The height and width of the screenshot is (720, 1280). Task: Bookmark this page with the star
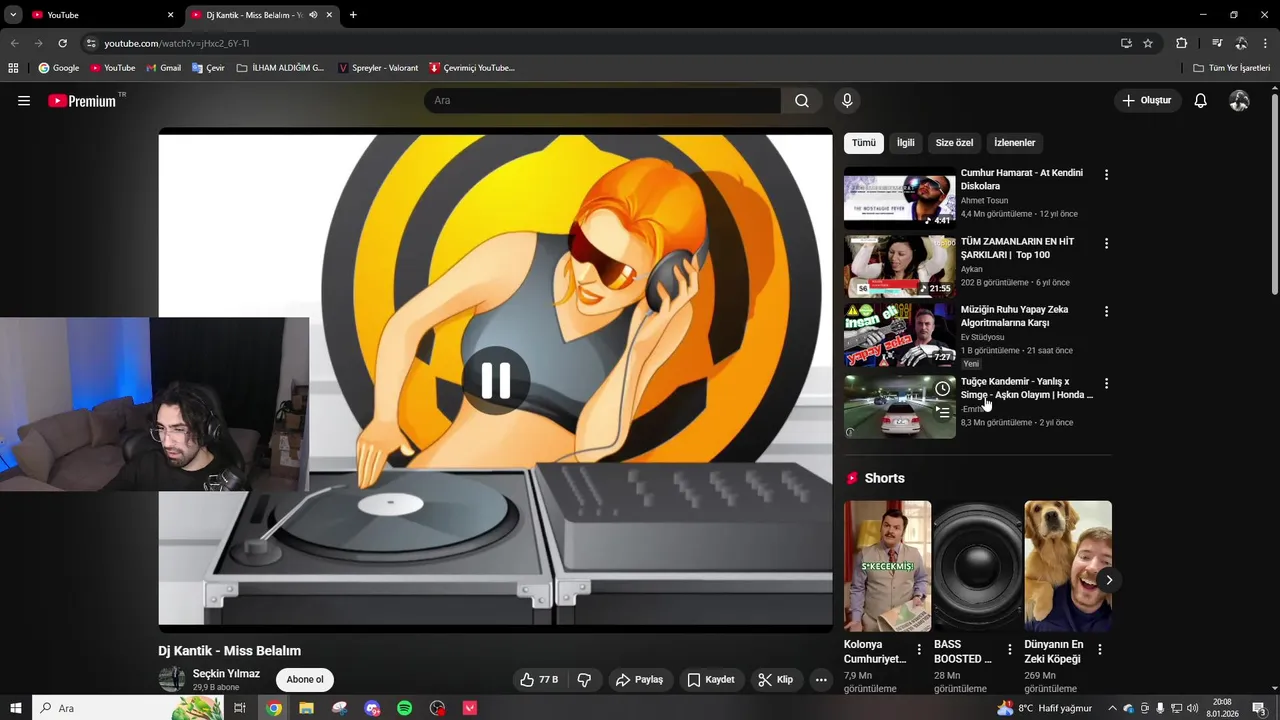click(1148, 43)
